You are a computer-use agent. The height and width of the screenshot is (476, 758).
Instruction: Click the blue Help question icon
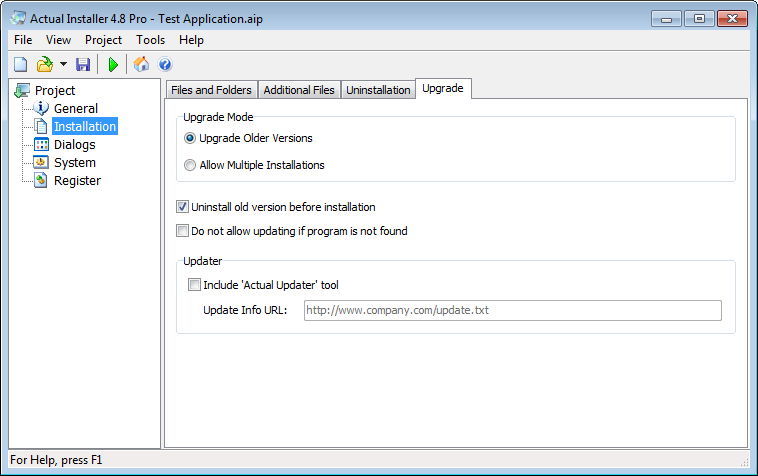click(165, 64)
